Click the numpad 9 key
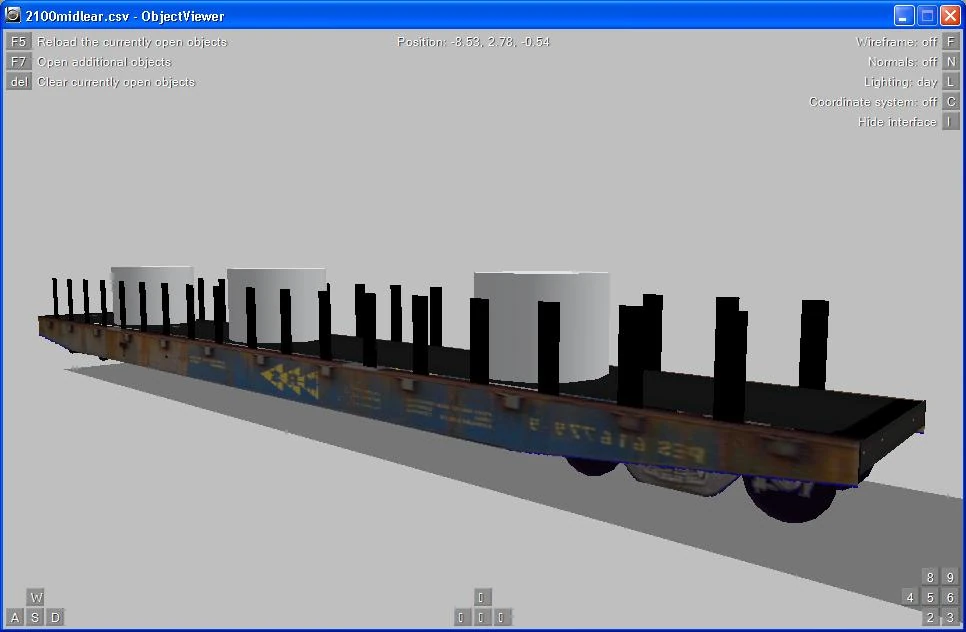The width and height of the screenshot is (966, 632). point(951,577)
